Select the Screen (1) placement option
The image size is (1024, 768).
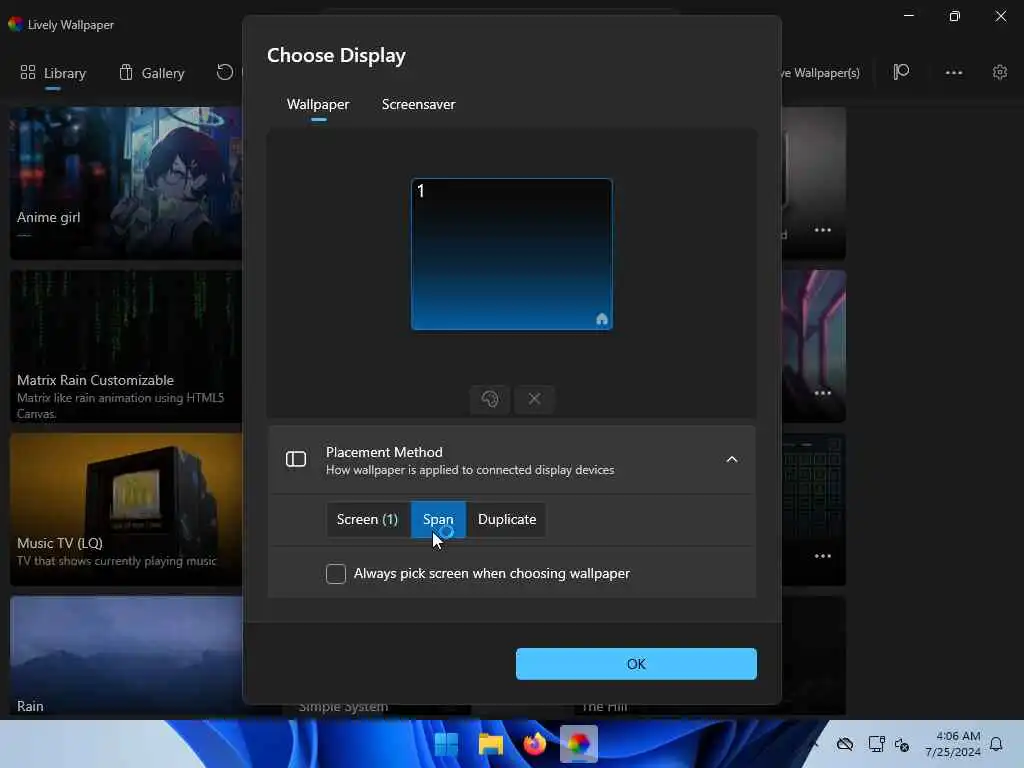(x=367, y=519)
